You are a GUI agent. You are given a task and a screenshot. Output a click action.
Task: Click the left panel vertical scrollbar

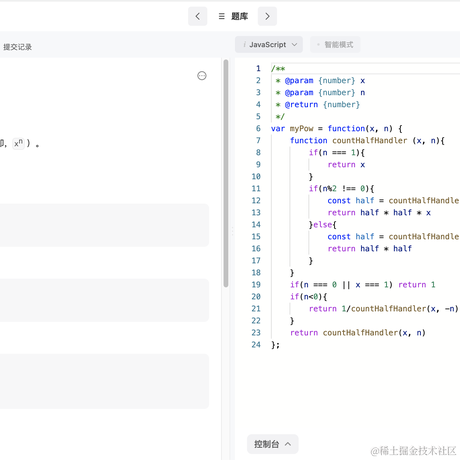tap(226, 173)
